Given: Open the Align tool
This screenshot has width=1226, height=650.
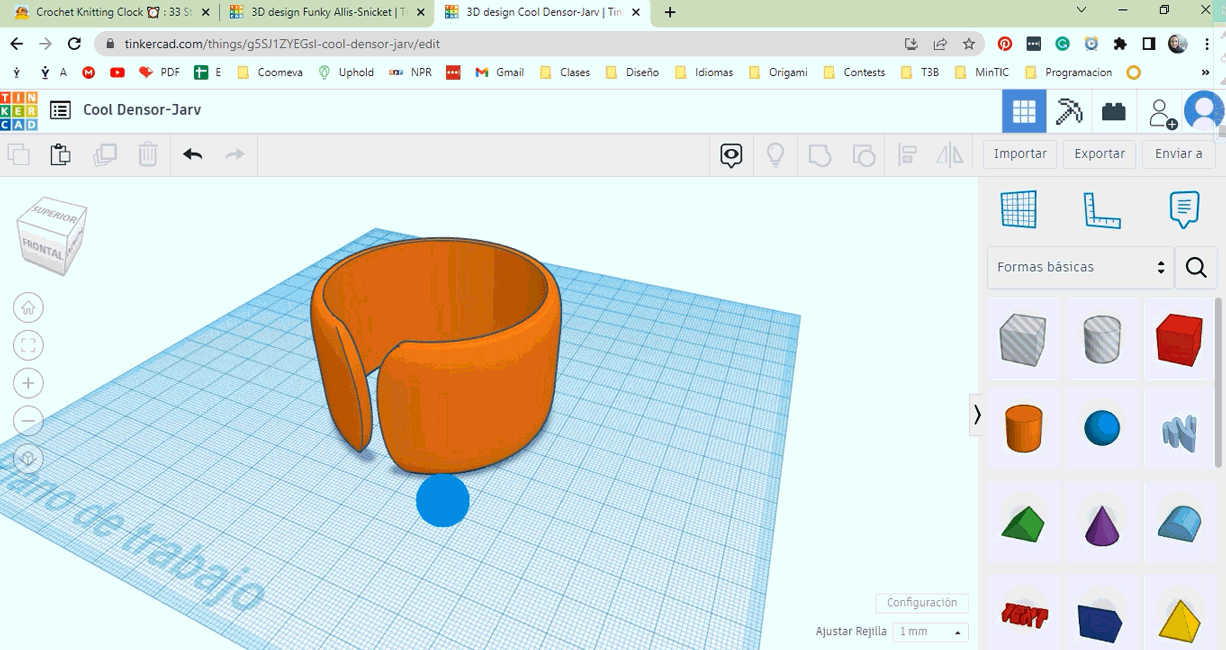Looking at the screenshot, I should (906, 155).
